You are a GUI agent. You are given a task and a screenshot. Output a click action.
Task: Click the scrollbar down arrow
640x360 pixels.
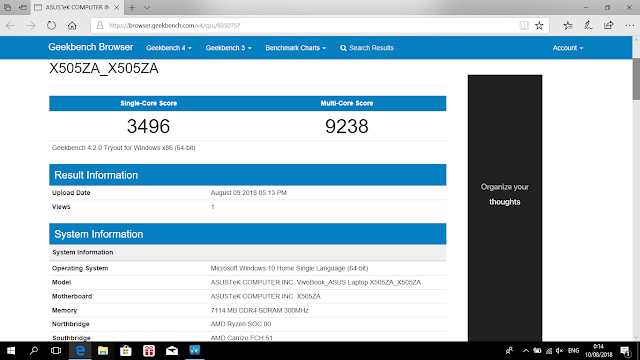point(636,338)
